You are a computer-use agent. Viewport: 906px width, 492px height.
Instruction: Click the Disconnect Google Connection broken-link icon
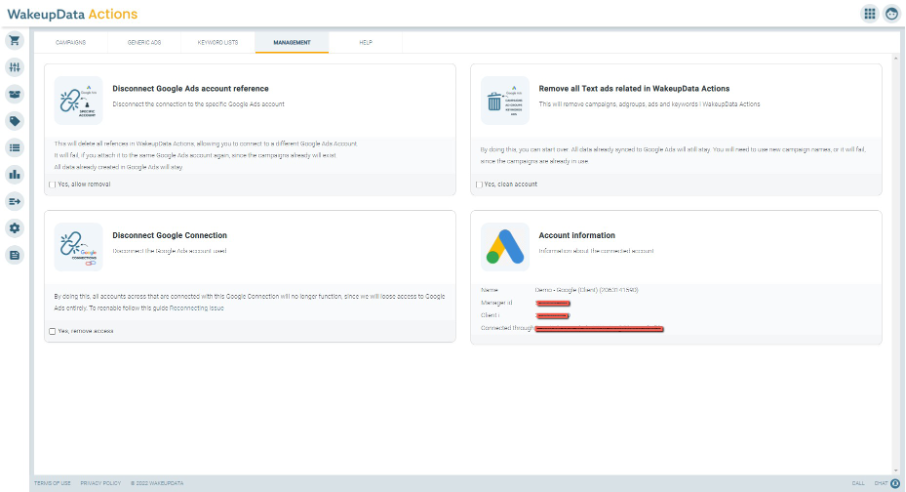pyautogui.click(x=79, y=247)
